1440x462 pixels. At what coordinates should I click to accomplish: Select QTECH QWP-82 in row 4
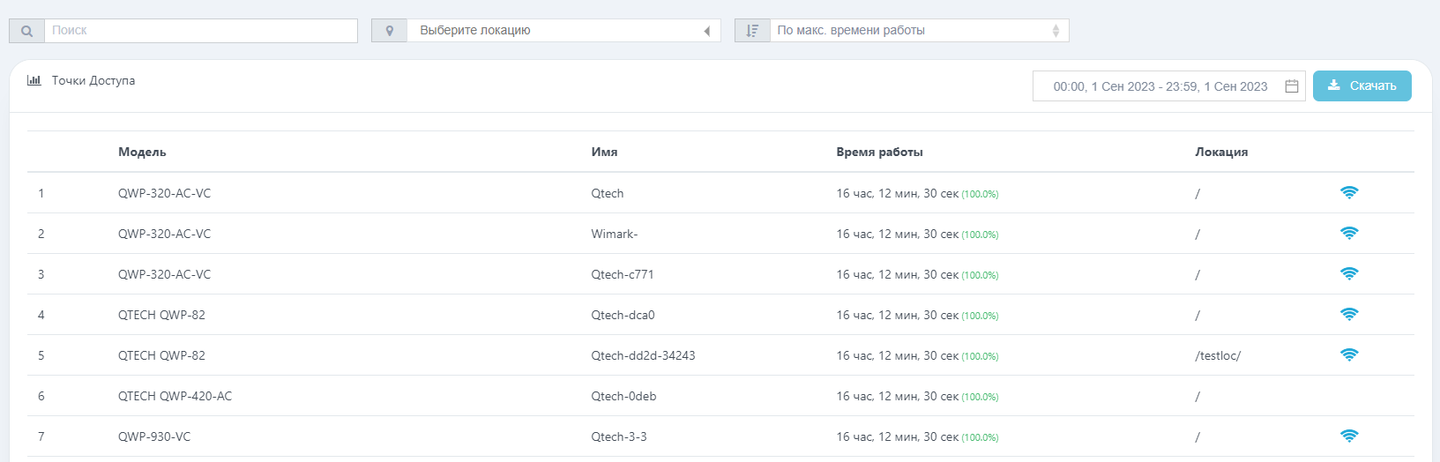[x=162, y=314]
